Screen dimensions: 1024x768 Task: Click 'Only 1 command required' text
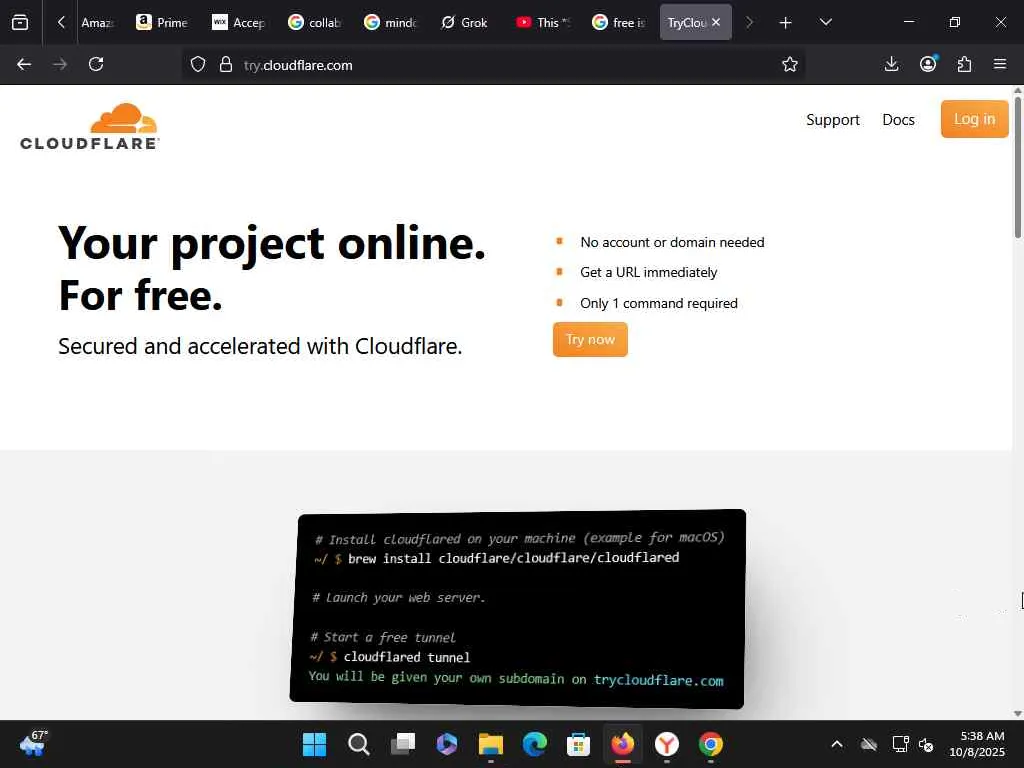(659, 303)
